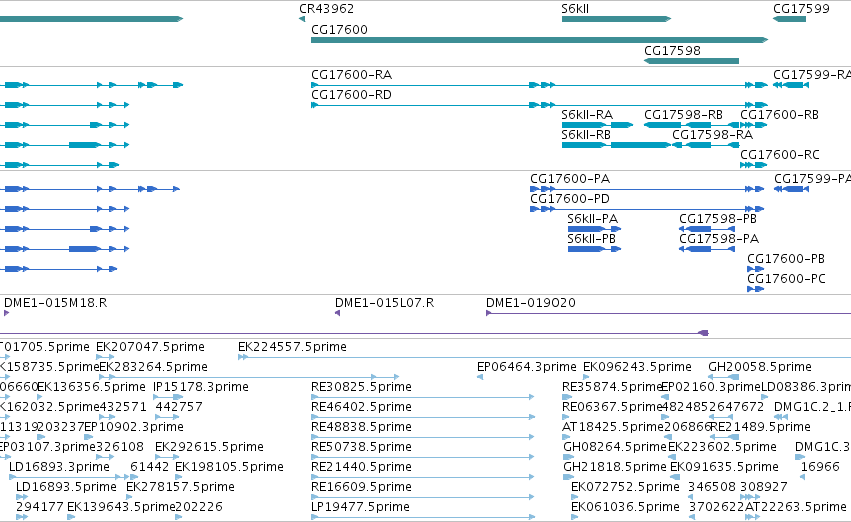The width and height of the screenshot is (851, 522).
Task: Select the GH08264.5prime EST label
Action: point(615,447)
